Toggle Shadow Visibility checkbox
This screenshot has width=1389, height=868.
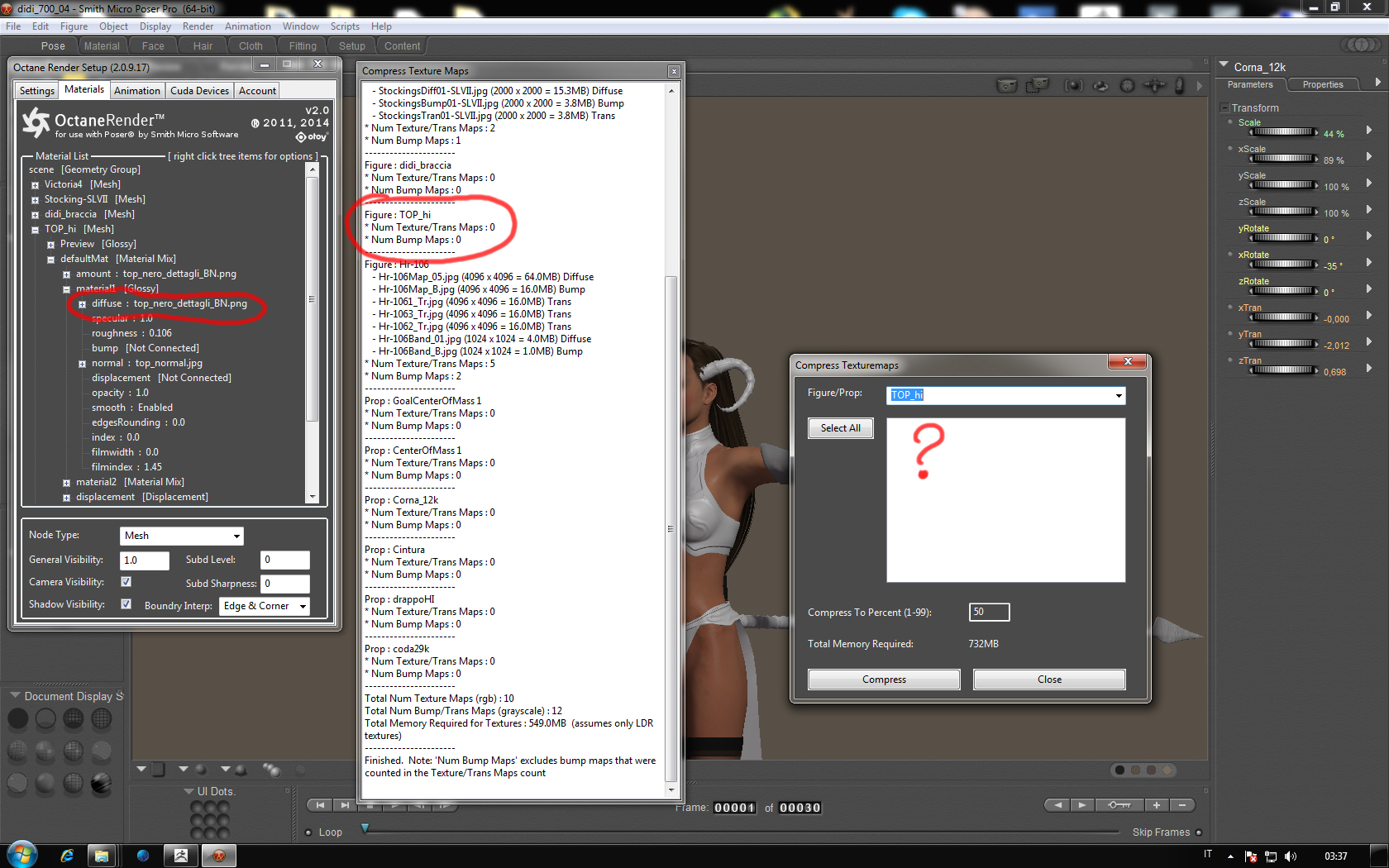coord(126,604)
